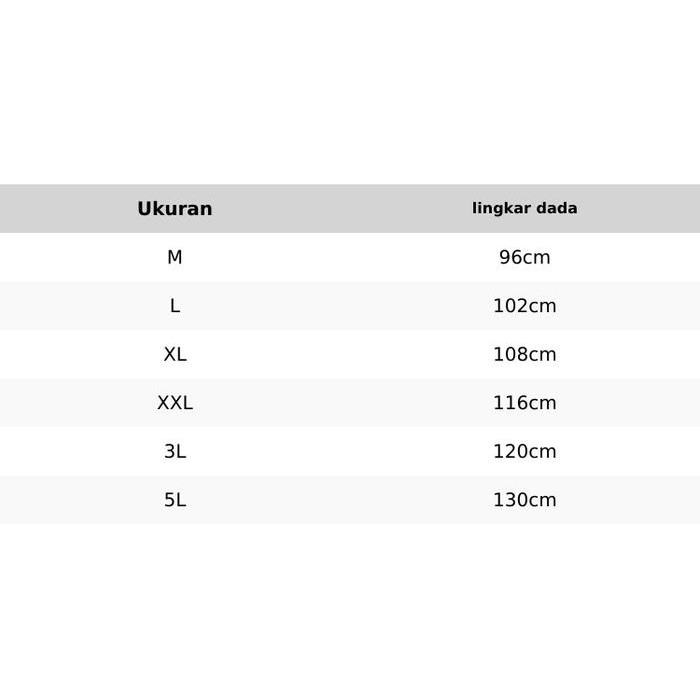Highlight the last row with 130cm

coord(350,500)
